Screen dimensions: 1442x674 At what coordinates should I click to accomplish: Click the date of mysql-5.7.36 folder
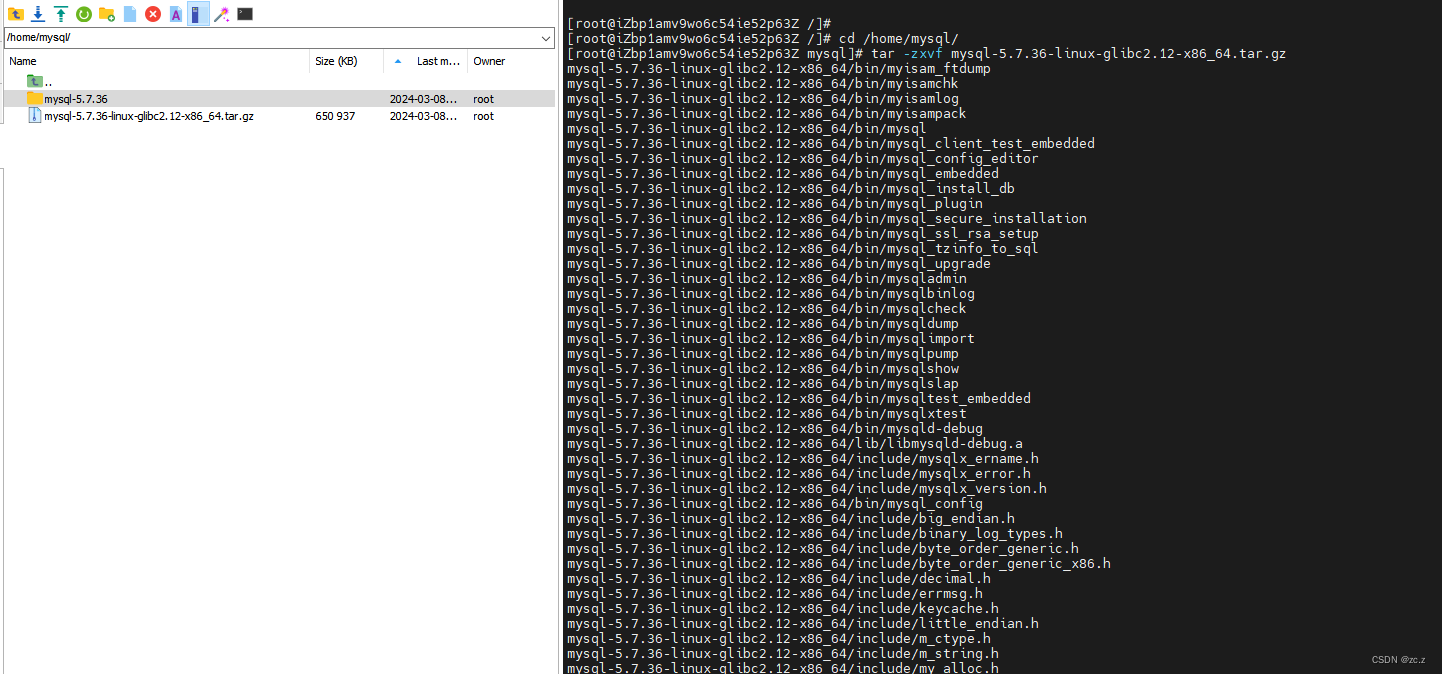point(424,99)
